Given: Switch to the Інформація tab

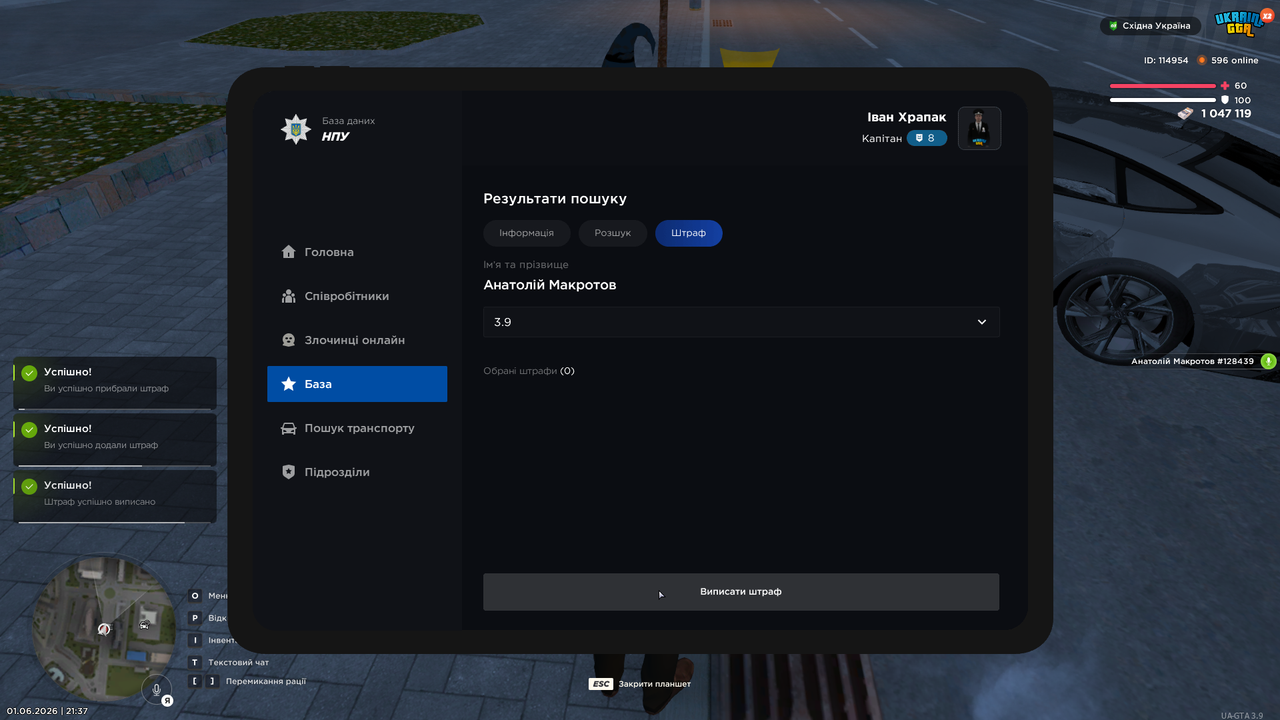Looking at the screenshot, I should click(526, 233).
